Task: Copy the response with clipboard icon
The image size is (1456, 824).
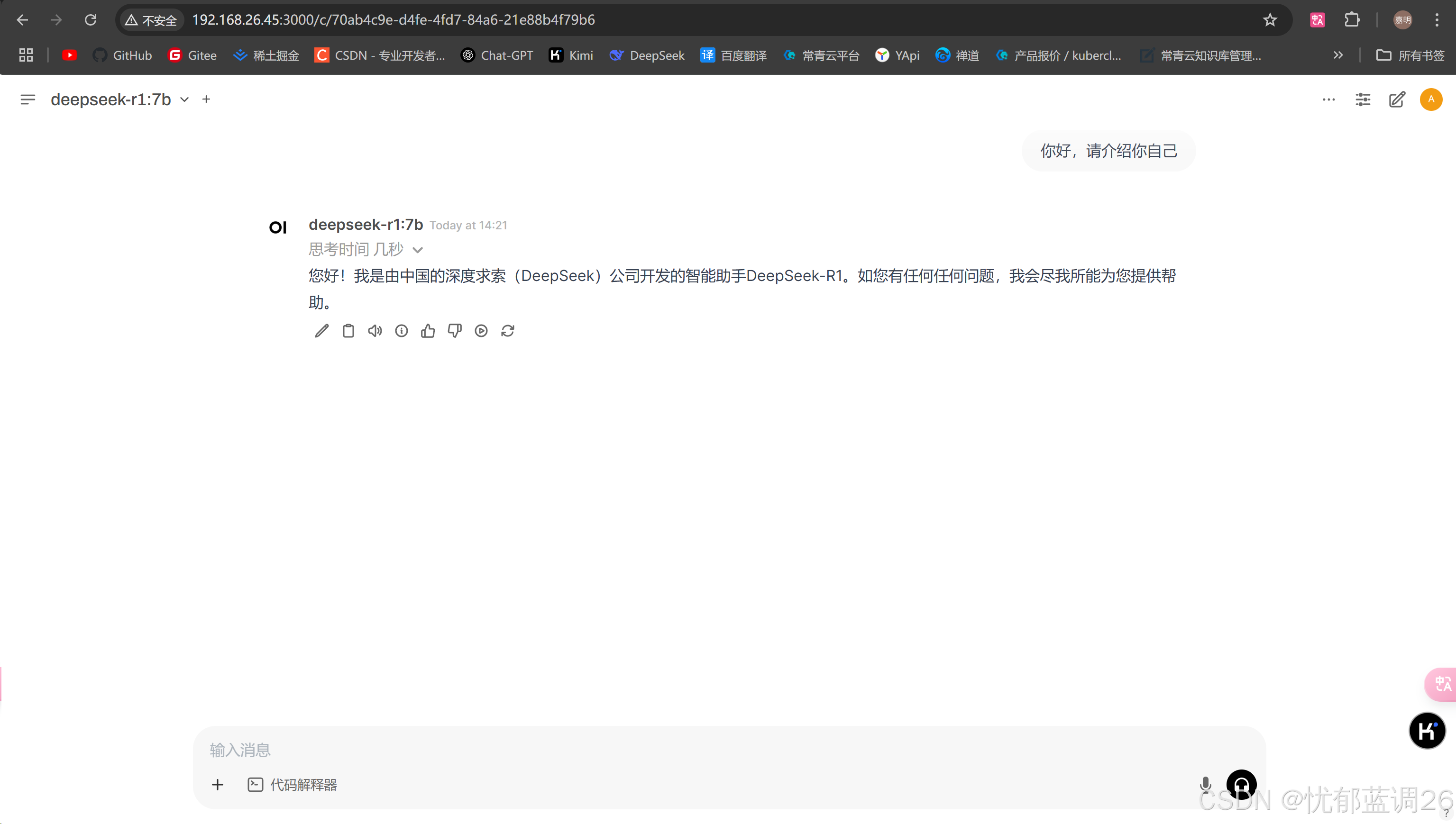Action: [348, 331]
